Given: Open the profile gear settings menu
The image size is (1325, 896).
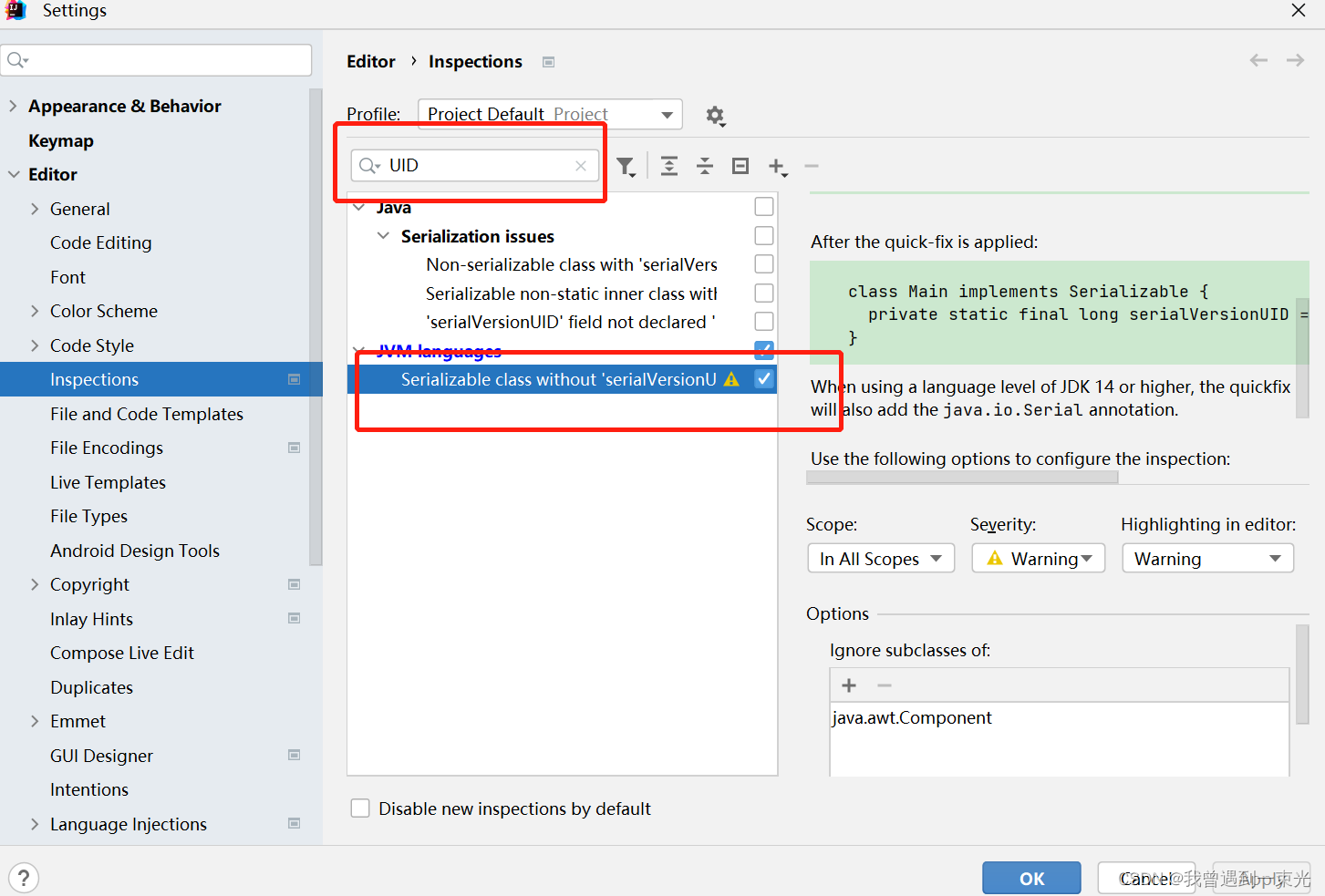Looking at the screenshot, I should (x=715, y=116).
